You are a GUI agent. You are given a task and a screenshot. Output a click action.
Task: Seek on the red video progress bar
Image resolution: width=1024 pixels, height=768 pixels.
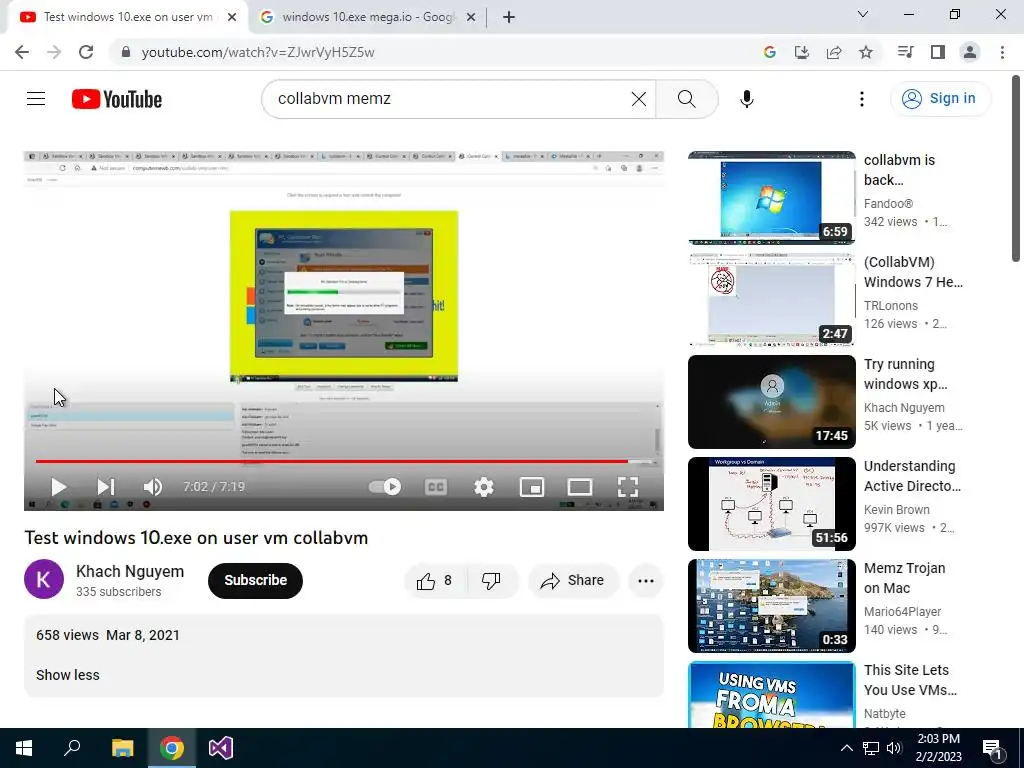344,461
